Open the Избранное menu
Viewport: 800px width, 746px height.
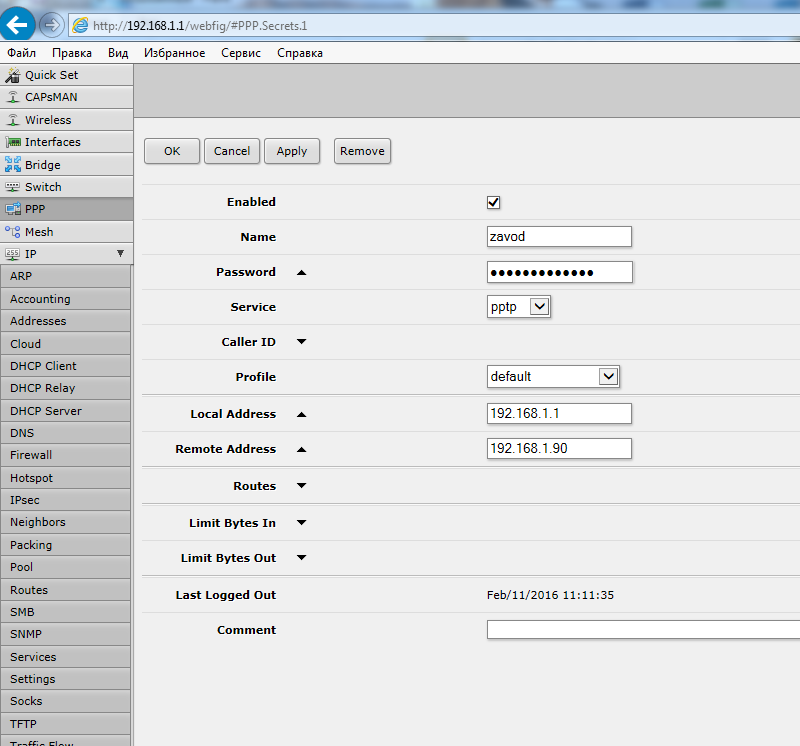[x=174, y=53]
